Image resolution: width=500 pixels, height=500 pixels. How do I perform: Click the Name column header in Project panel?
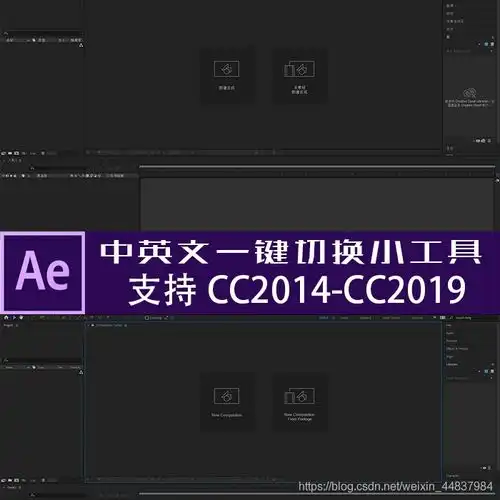pyautogui.click(x=9, y=367)
